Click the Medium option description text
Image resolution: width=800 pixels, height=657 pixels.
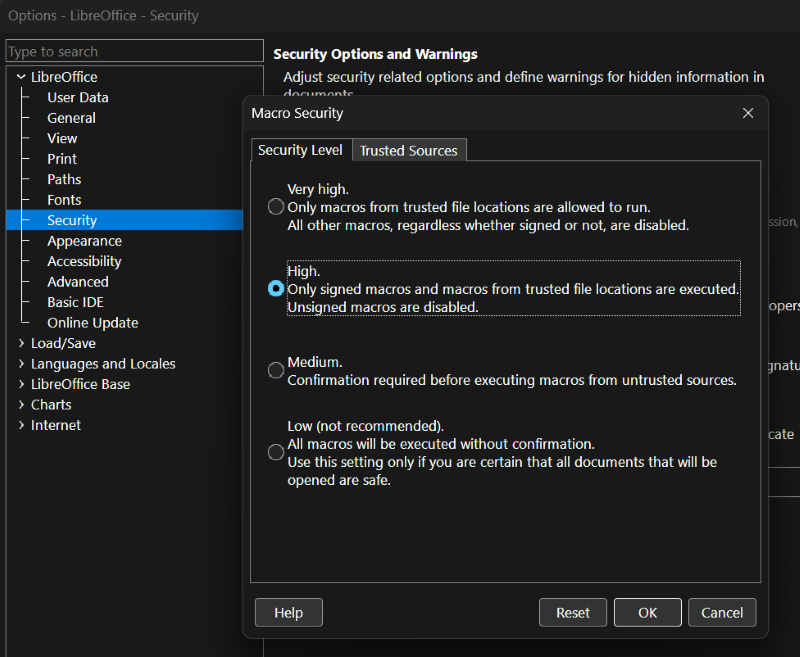[512, 371]
